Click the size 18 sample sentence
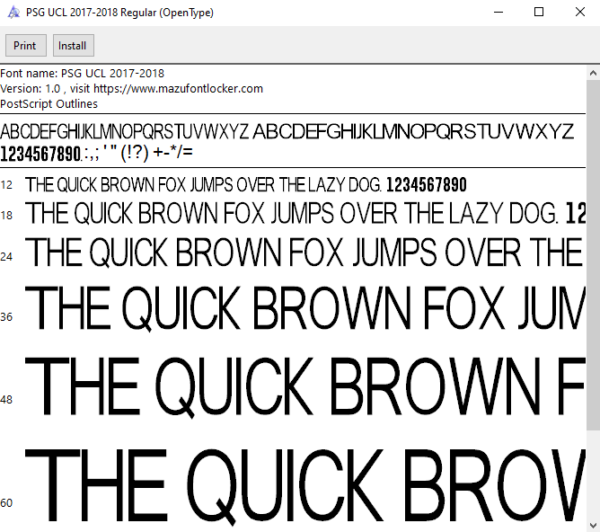Screen dimensions: 600x532 coord(305,213)
